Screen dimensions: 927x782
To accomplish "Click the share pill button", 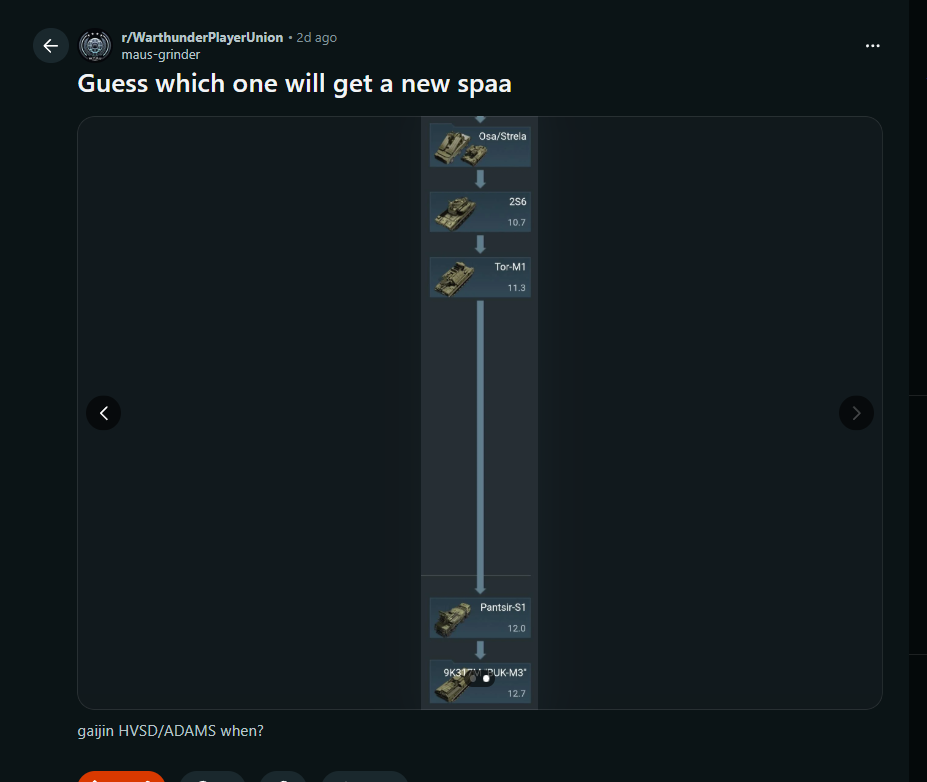I will click(x=365, y=777).
